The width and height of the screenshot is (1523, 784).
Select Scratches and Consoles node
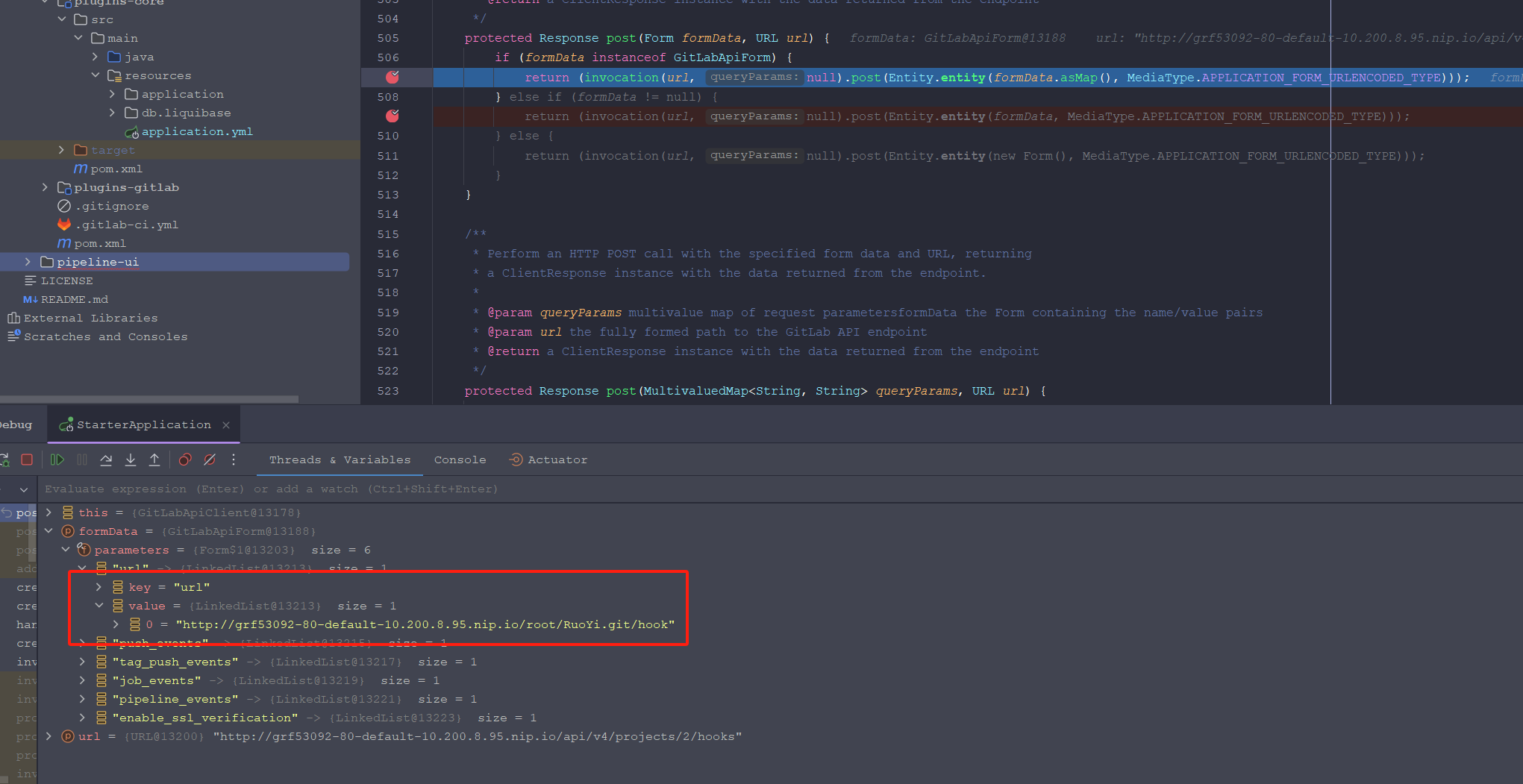(x=105, y=336)
